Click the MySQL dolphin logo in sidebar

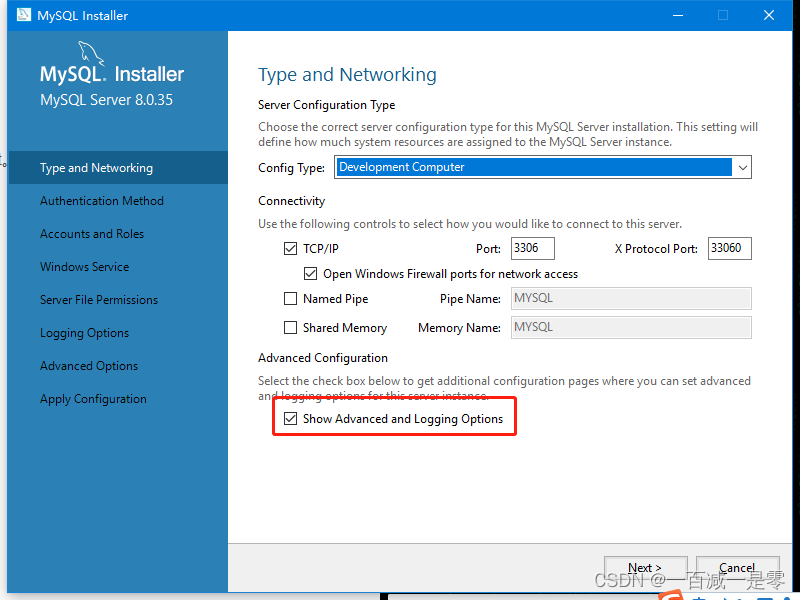pyautogui.click(x=91, y=53)
